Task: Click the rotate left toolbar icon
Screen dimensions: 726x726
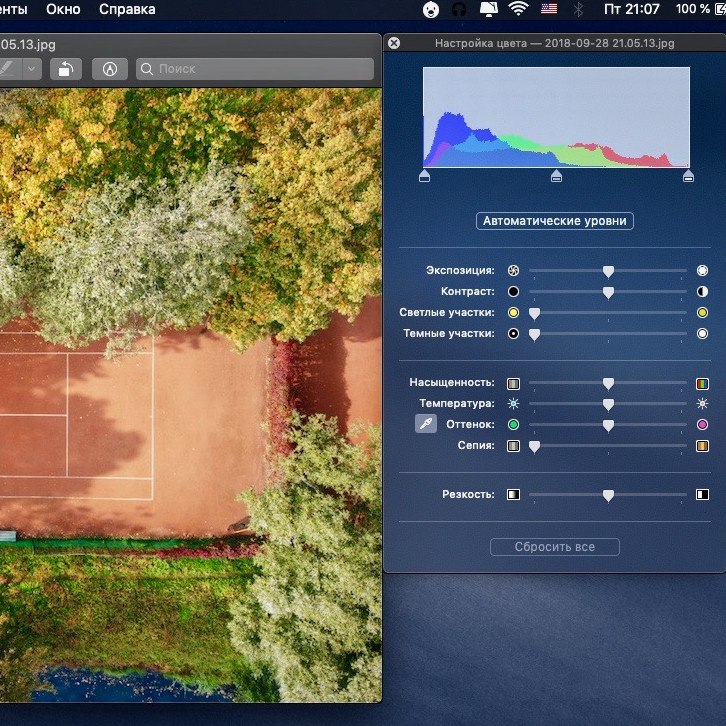Action: (66, 69)
